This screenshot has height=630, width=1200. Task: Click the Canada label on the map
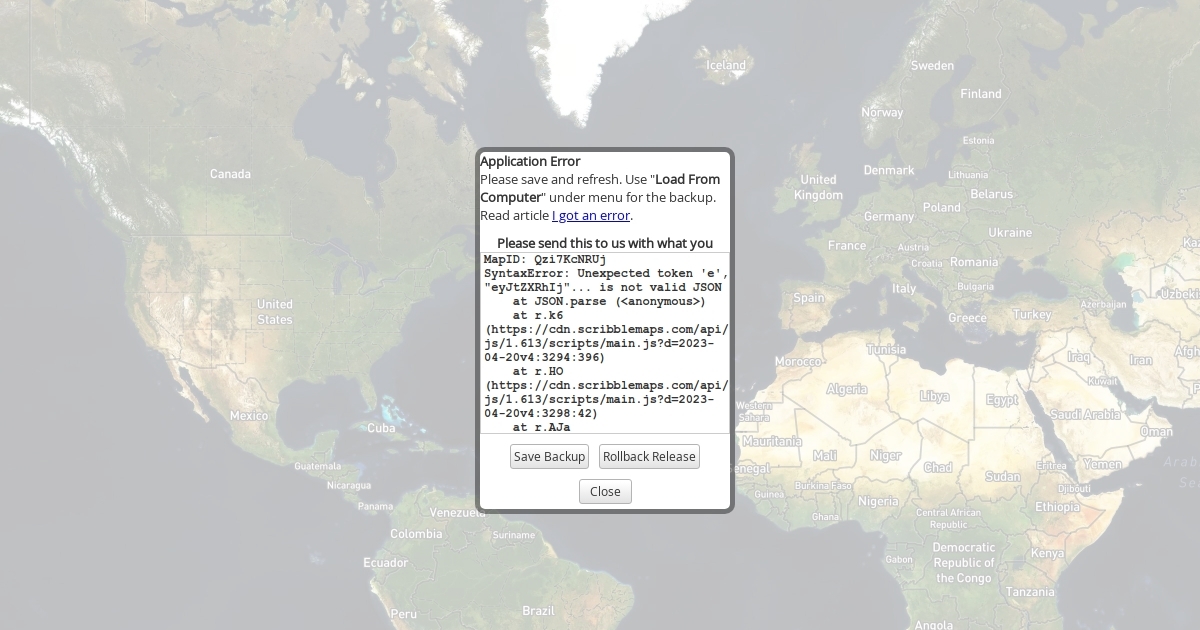click(230, 174)
